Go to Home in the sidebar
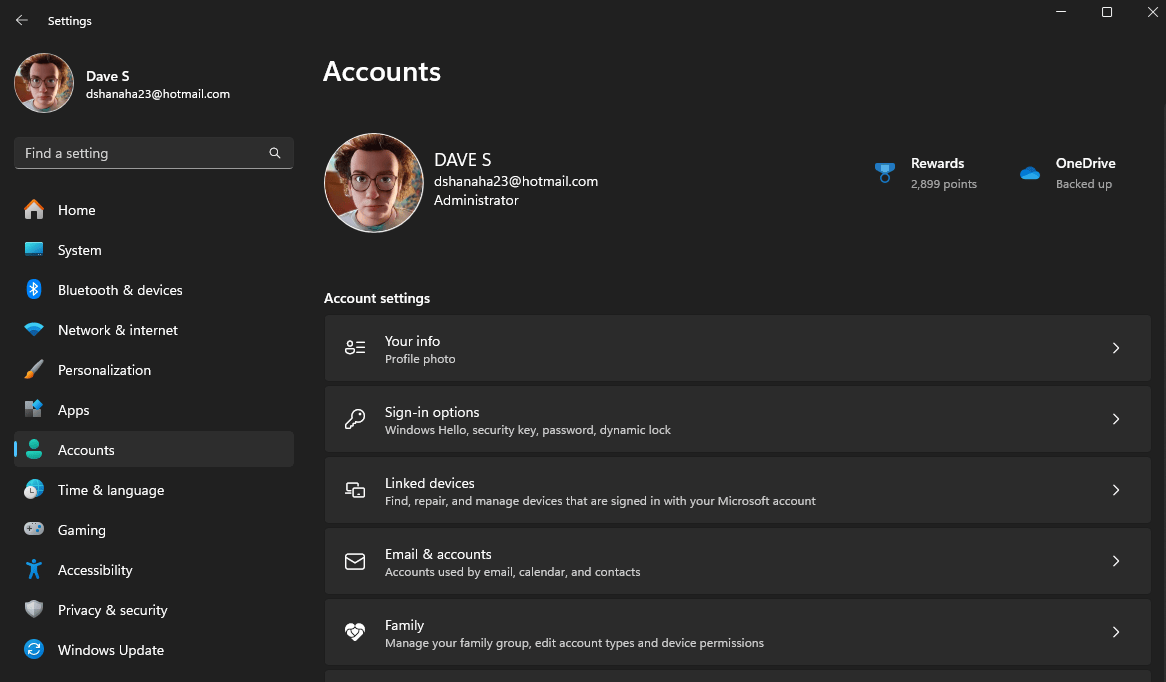 coord(77,210)
